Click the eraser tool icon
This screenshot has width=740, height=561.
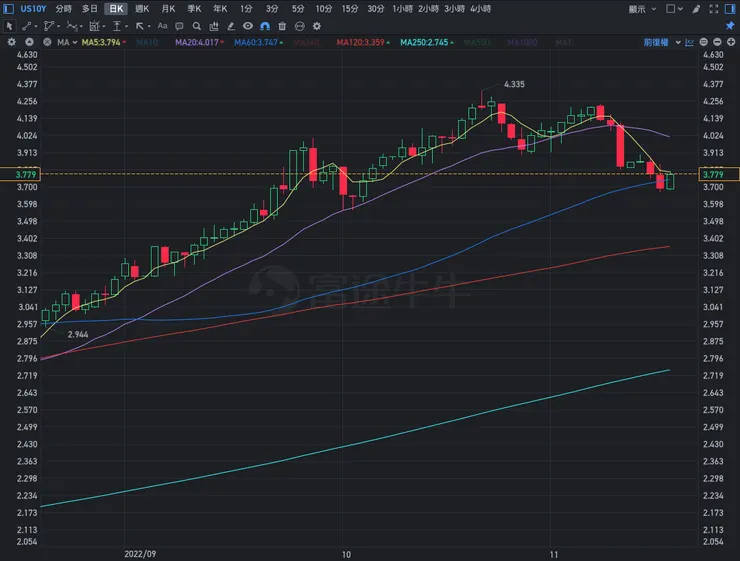(x=231, y=26)
